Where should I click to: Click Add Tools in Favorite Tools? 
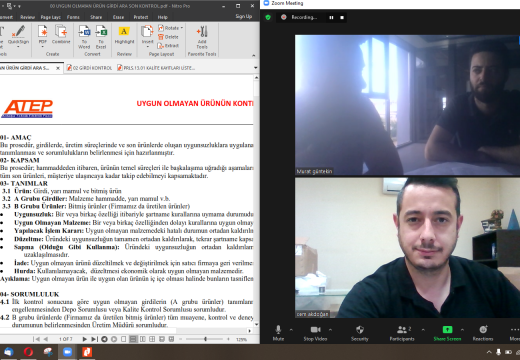click(202, 37)
